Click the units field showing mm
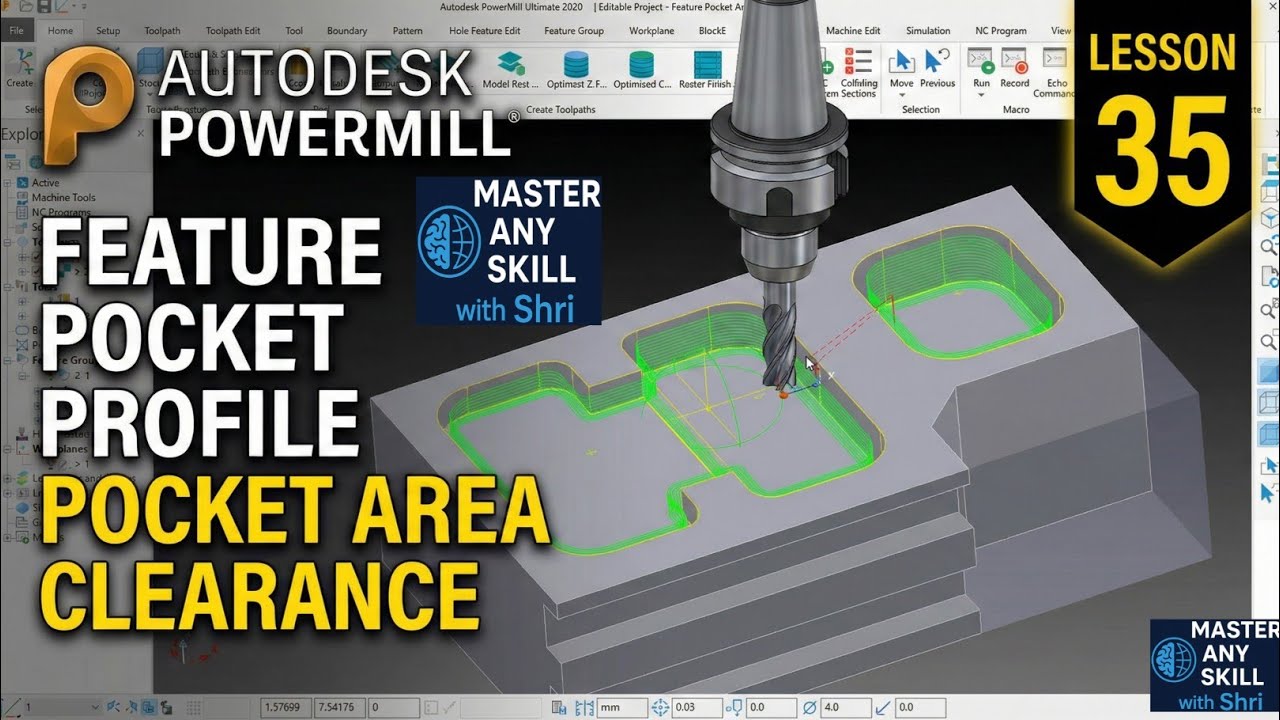 (622, 708)
